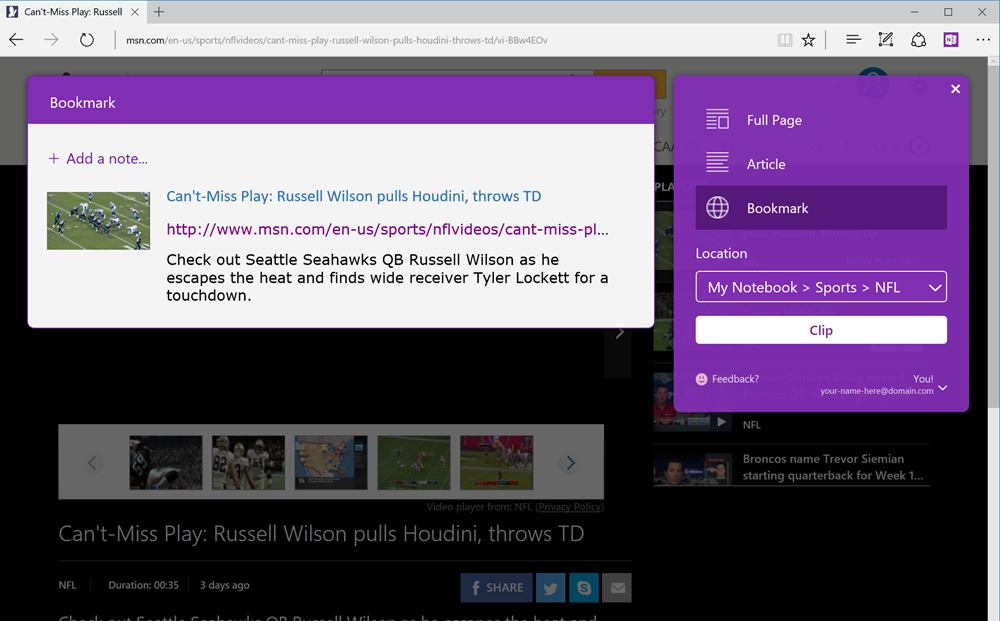Open Broncos name Trevor Siemian story
The height and width of the screenshot is (621, 1000).
tap(832, 467)
